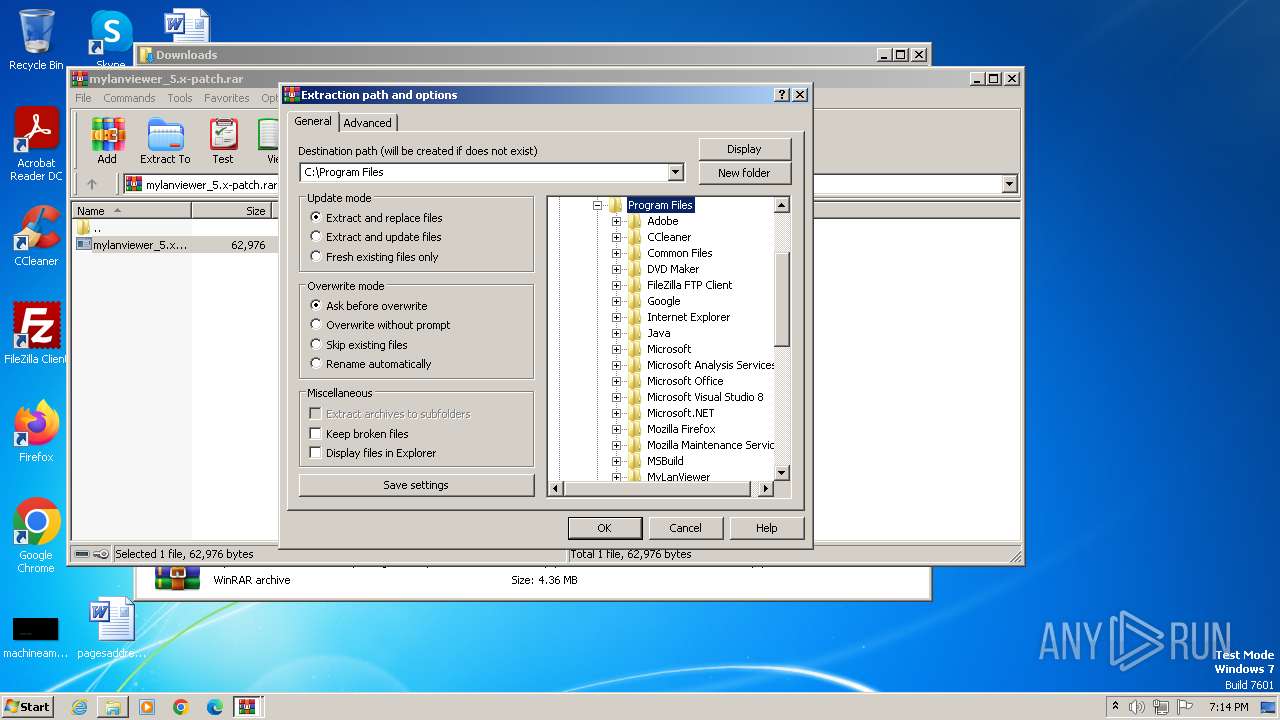Click the tree scroll down arrow
The image size is (1280, 720).
click(x=782, y=473)
